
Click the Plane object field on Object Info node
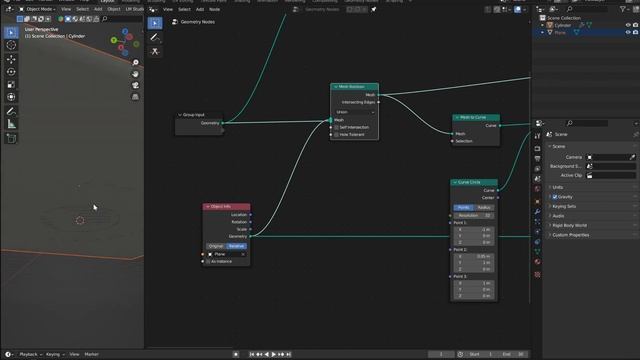[226, 254]
